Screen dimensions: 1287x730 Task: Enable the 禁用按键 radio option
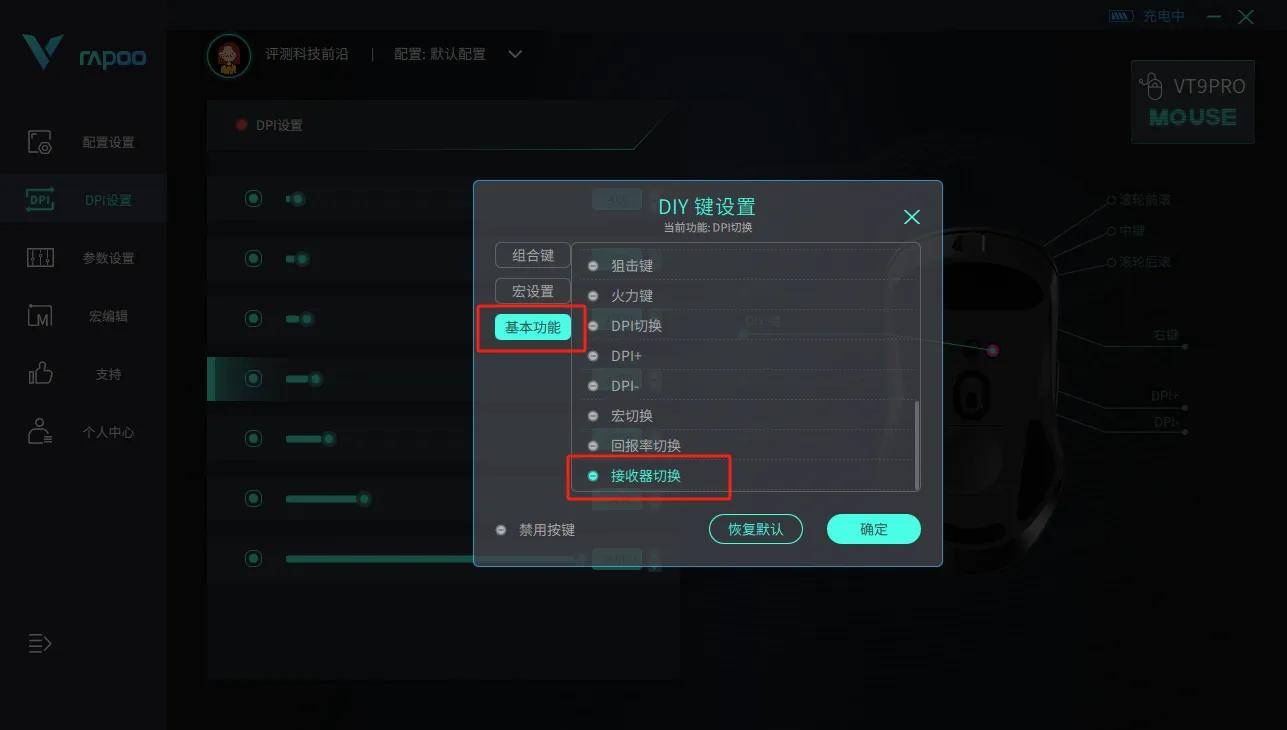502,530
